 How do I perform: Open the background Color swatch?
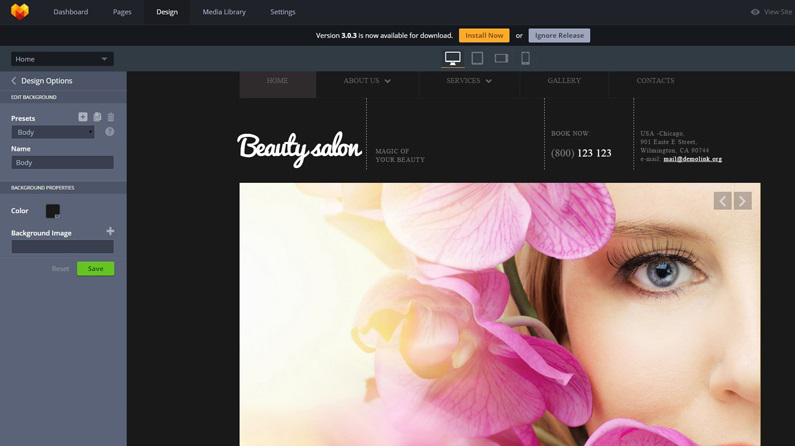coord(53,211)
